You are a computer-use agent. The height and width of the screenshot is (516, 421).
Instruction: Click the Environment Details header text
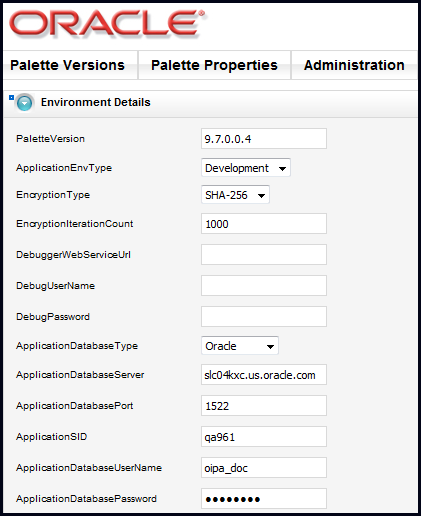(96, 102)
